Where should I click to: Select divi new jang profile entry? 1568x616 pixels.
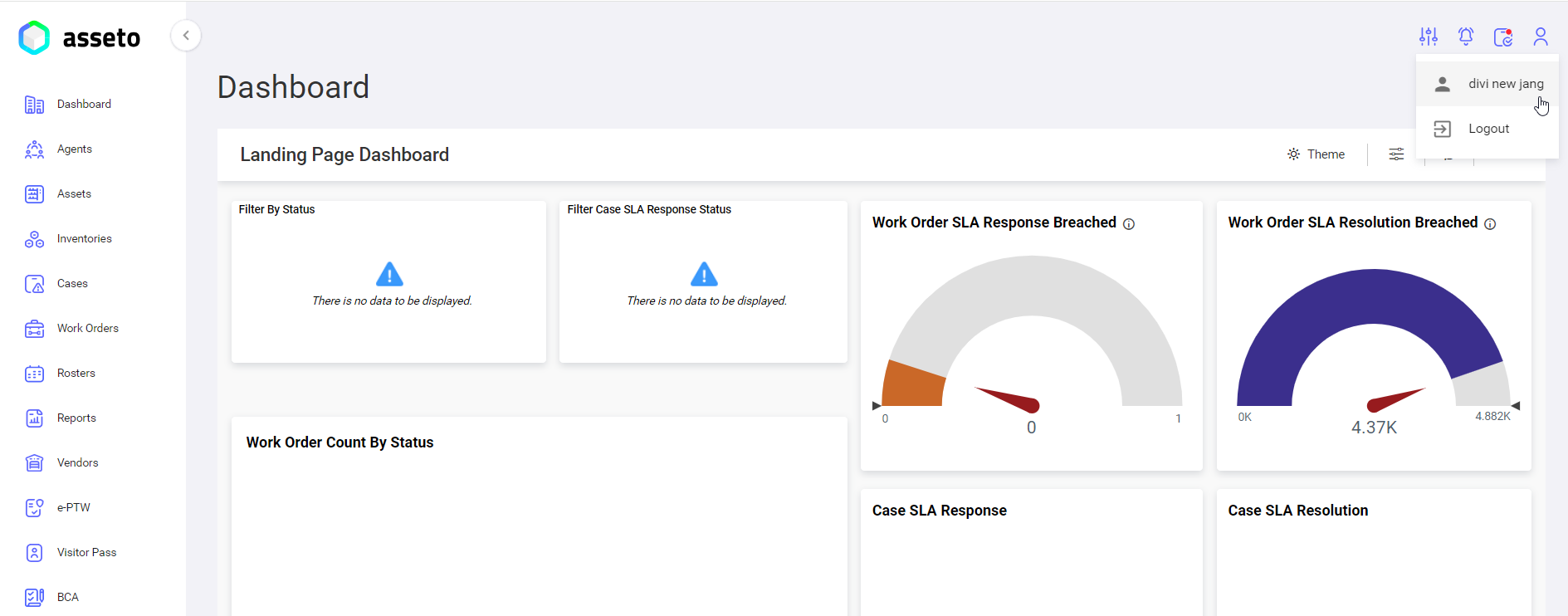[1505, 84]
